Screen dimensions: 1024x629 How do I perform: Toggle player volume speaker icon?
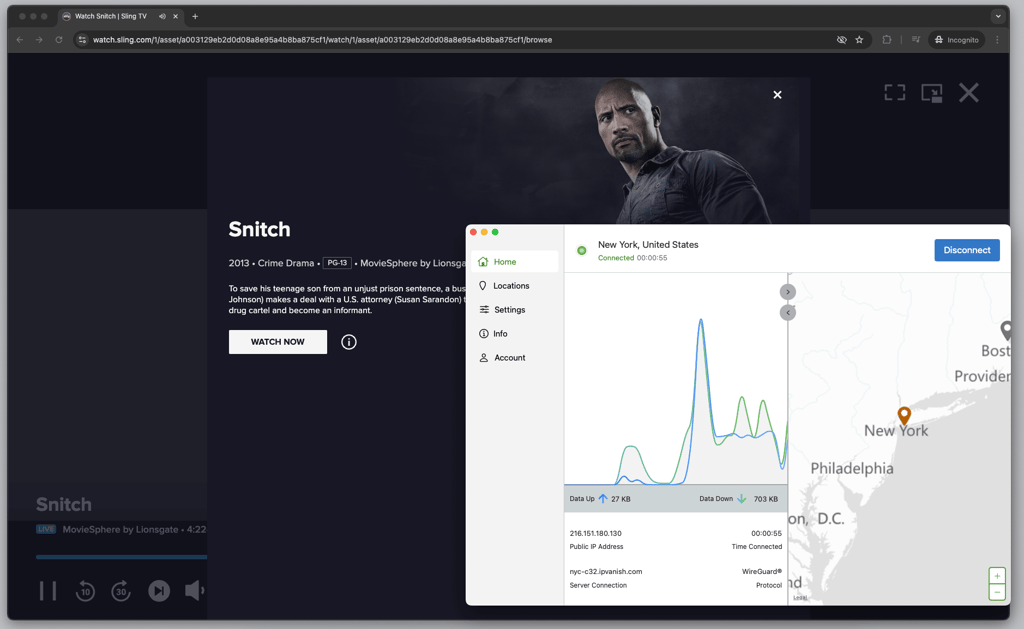(x=194, y=590)
